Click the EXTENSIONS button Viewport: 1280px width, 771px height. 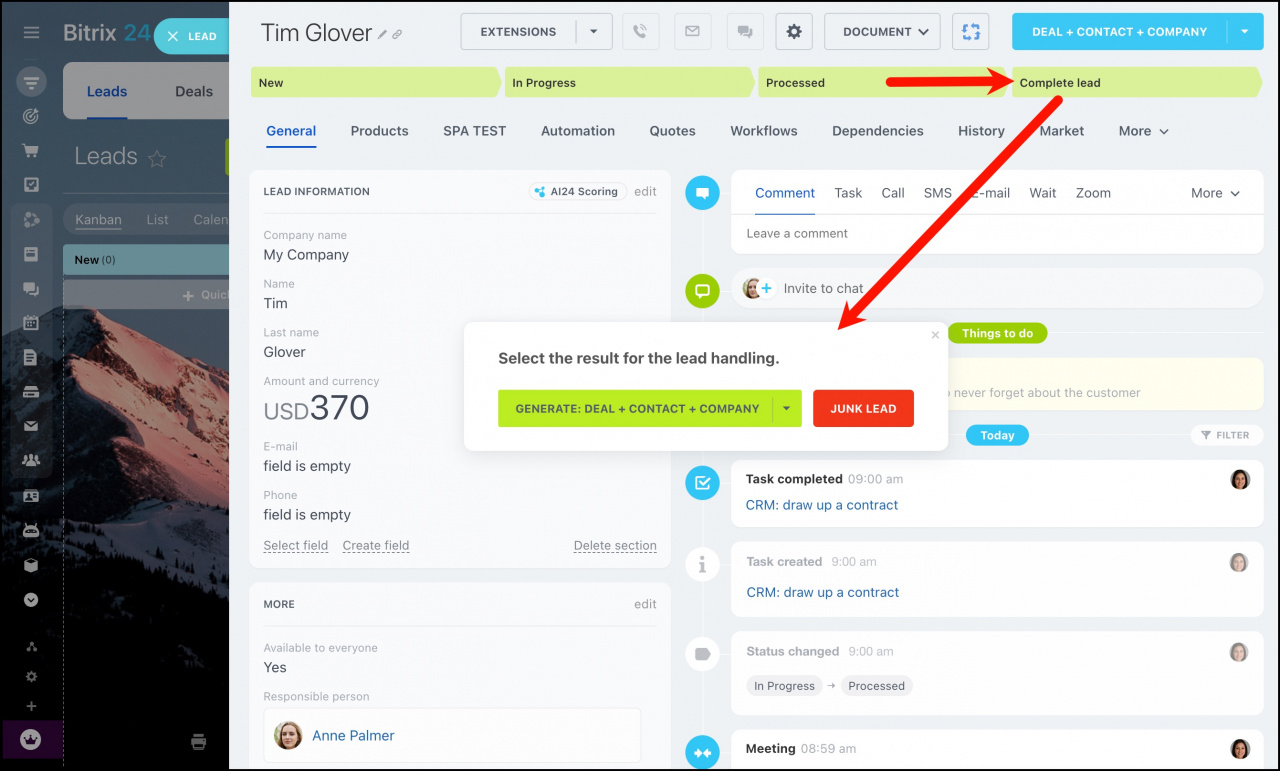[519, 32]
